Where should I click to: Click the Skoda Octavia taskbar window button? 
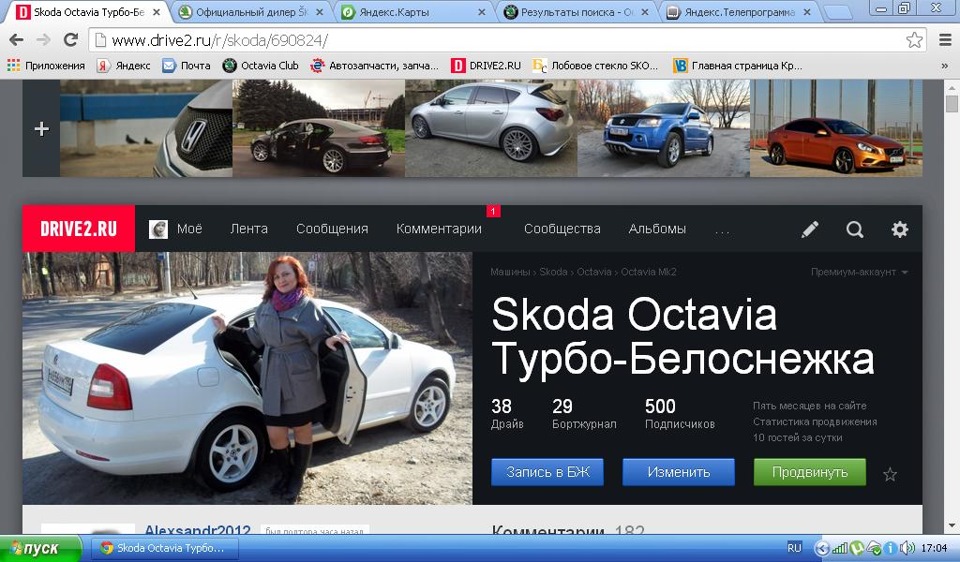[x=163, y=549]
